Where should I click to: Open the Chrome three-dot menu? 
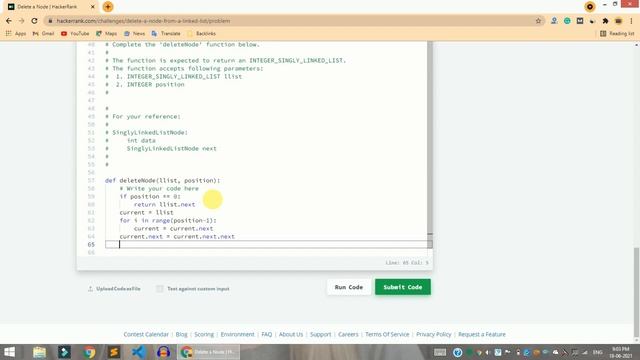631,21
